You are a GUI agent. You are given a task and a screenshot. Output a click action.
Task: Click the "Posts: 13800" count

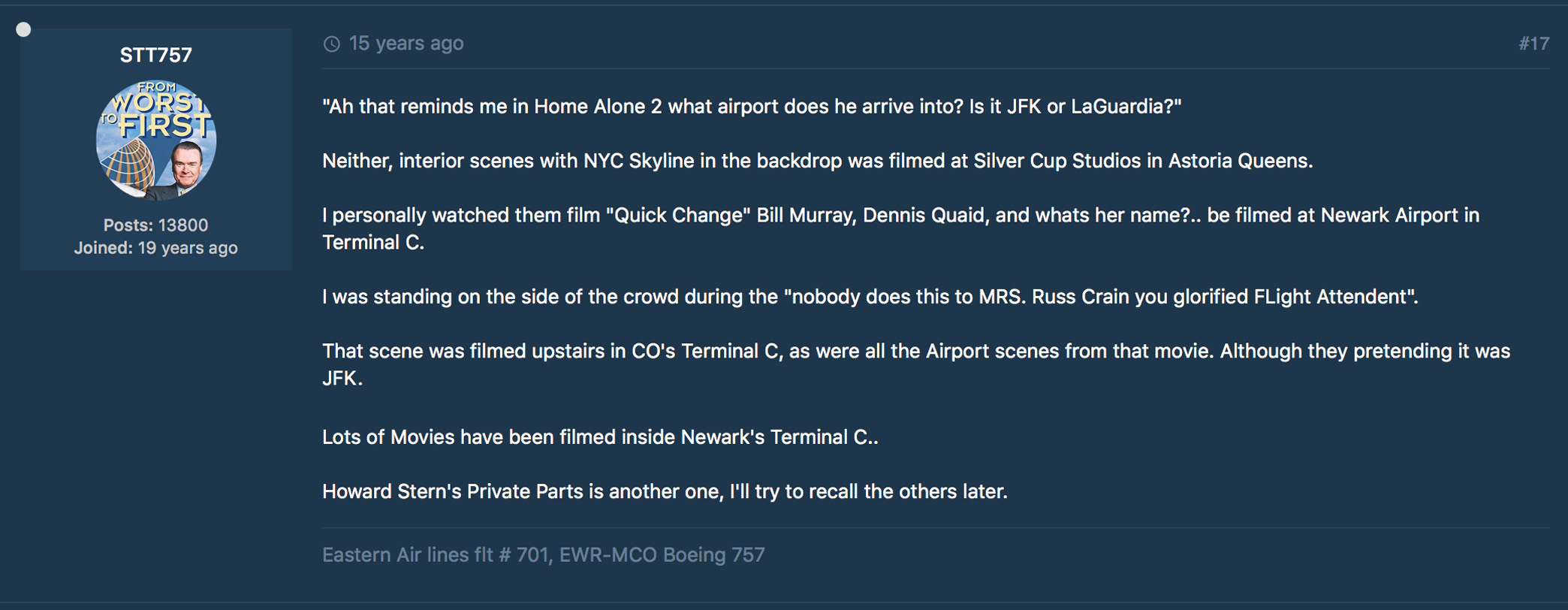coord(156,225)
